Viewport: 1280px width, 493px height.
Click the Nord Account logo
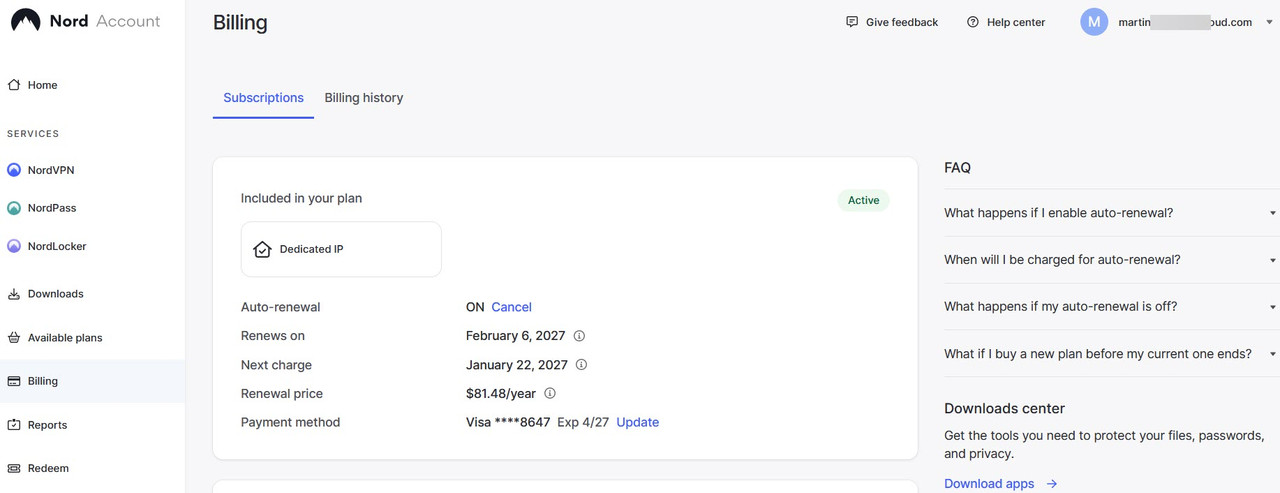click(x=85, y=21)
